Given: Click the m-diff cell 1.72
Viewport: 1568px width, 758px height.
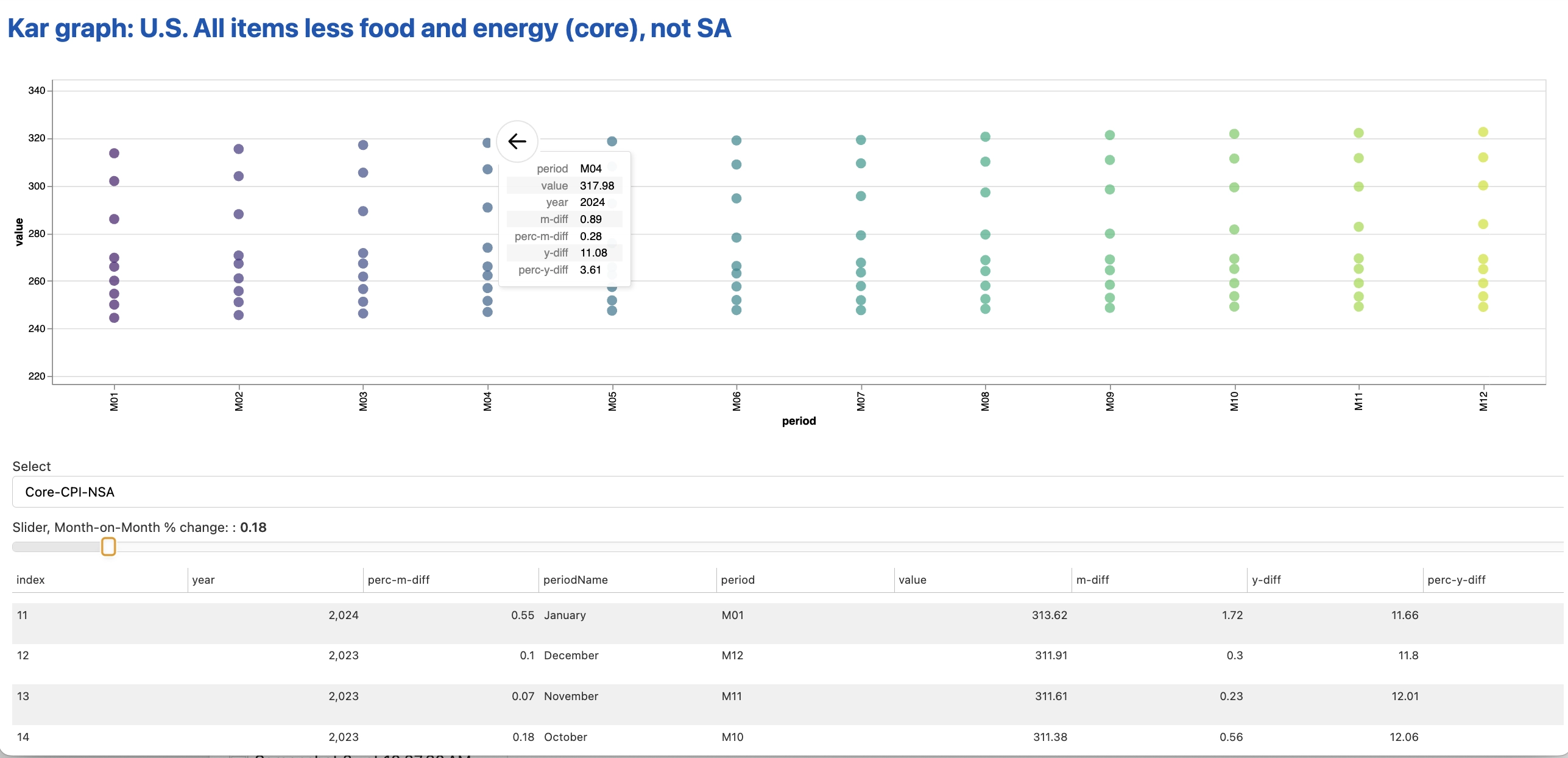Looking at the screenshot, I should (1232, 615).
